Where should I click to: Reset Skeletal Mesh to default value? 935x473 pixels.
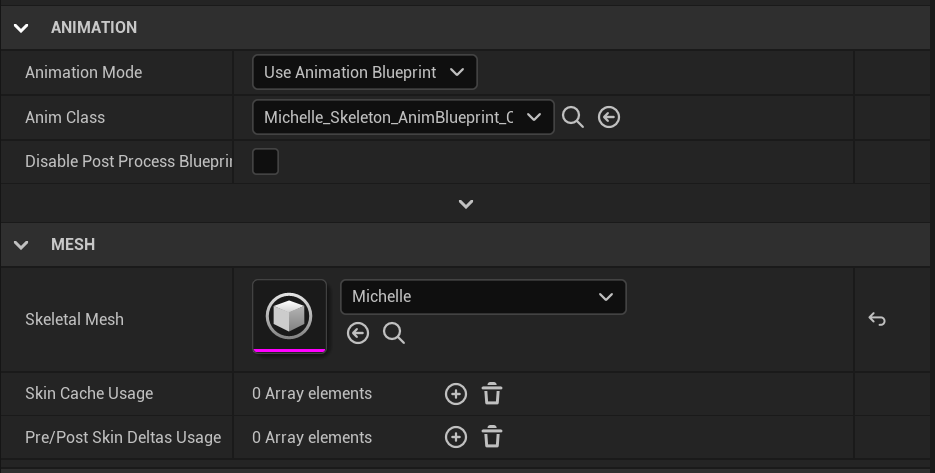point(877,319)
